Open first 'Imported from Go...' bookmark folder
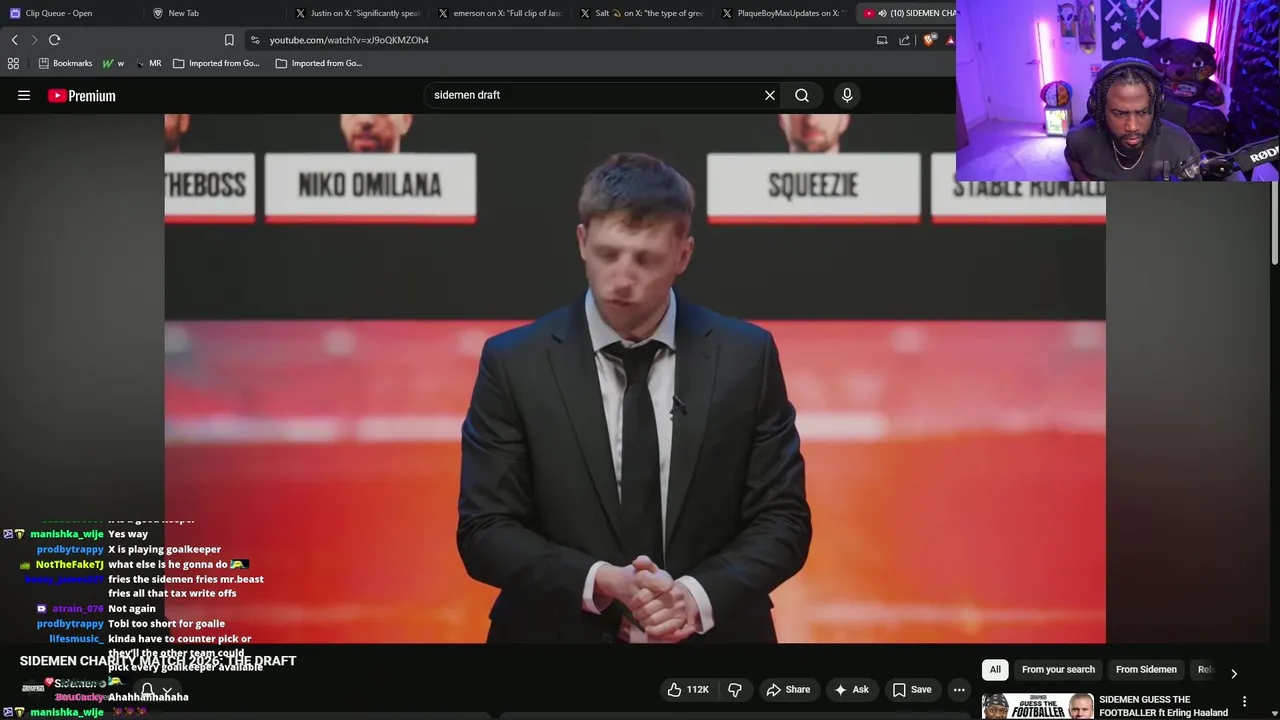 [x=216, y=63]
